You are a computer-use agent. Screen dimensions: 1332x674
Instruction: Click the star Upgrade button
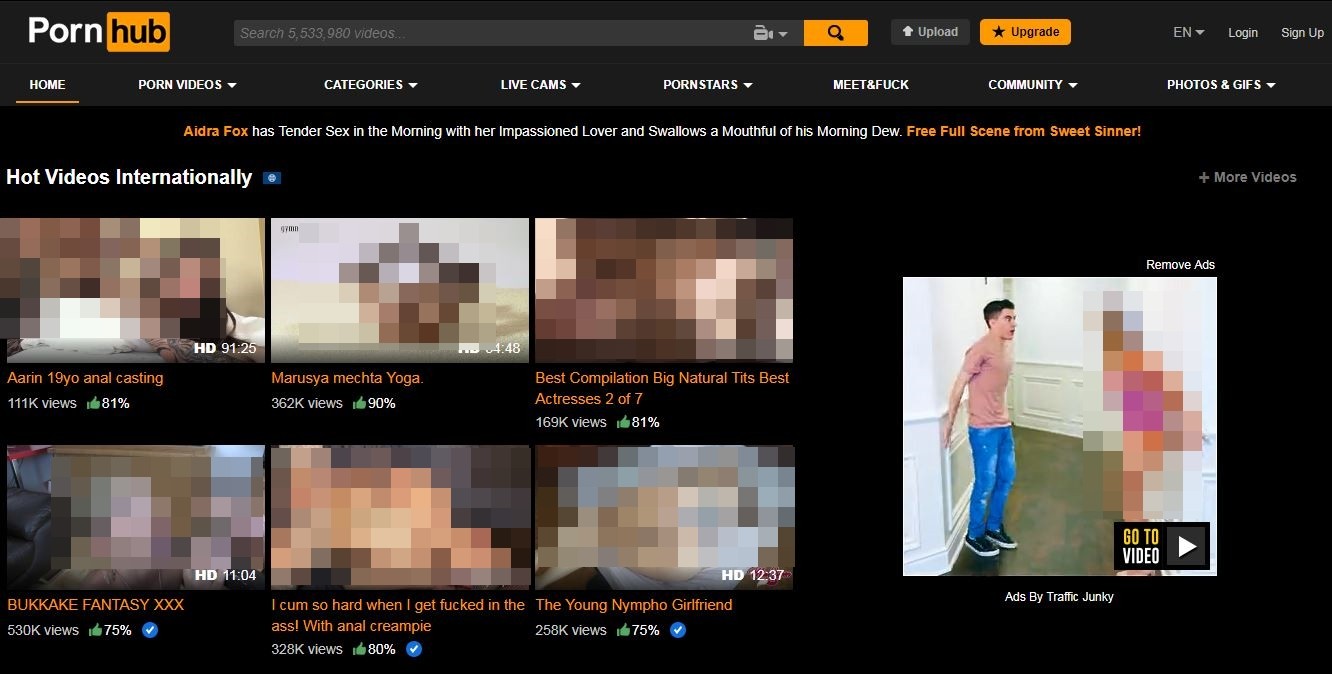(1025, 32)
